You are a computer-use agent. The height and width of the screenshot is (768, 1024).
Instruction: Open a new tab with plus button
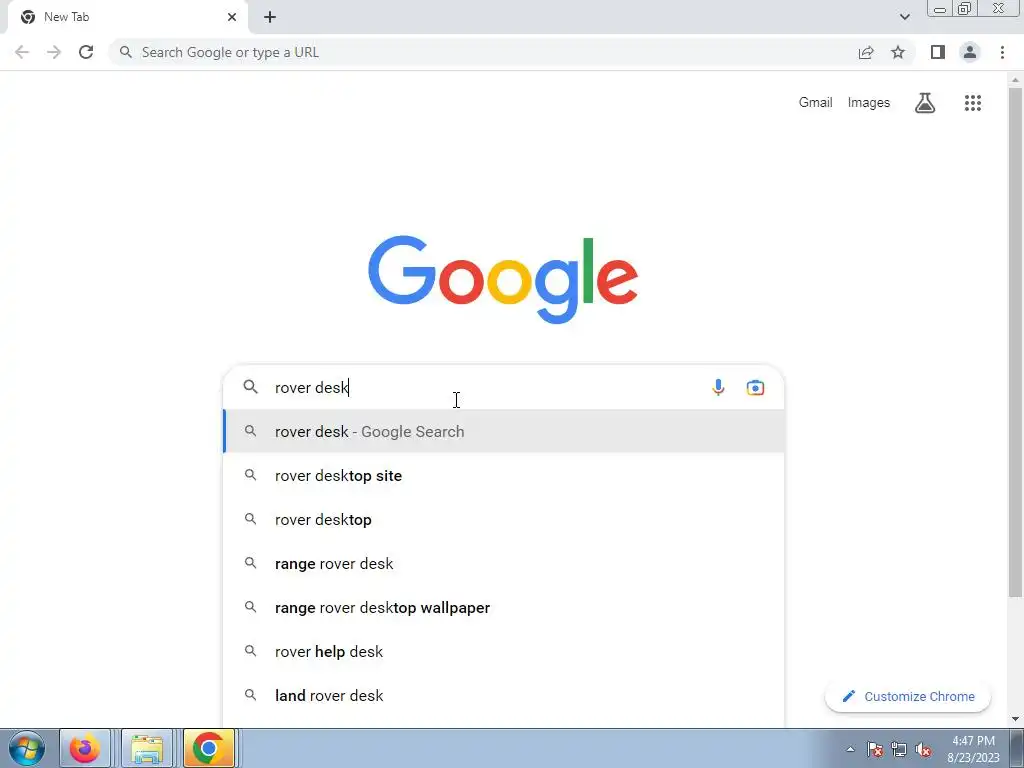(x=270, y=17)
